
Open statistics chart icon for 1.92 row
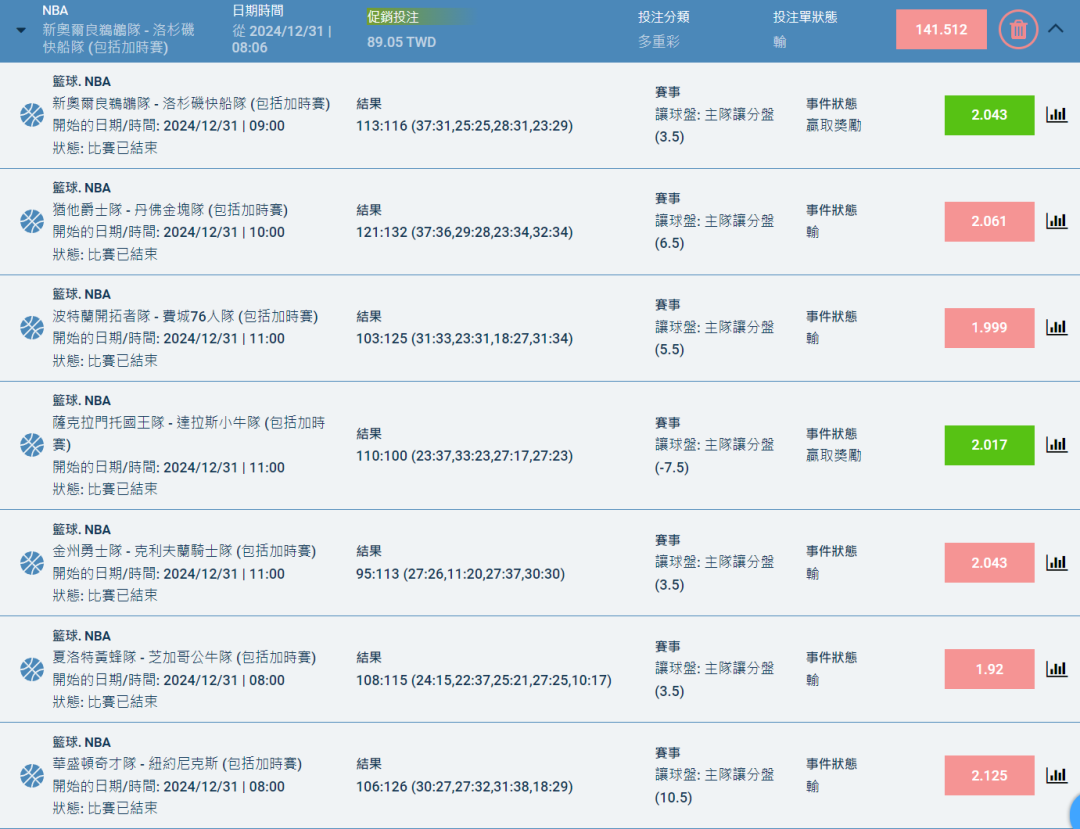1057,669
